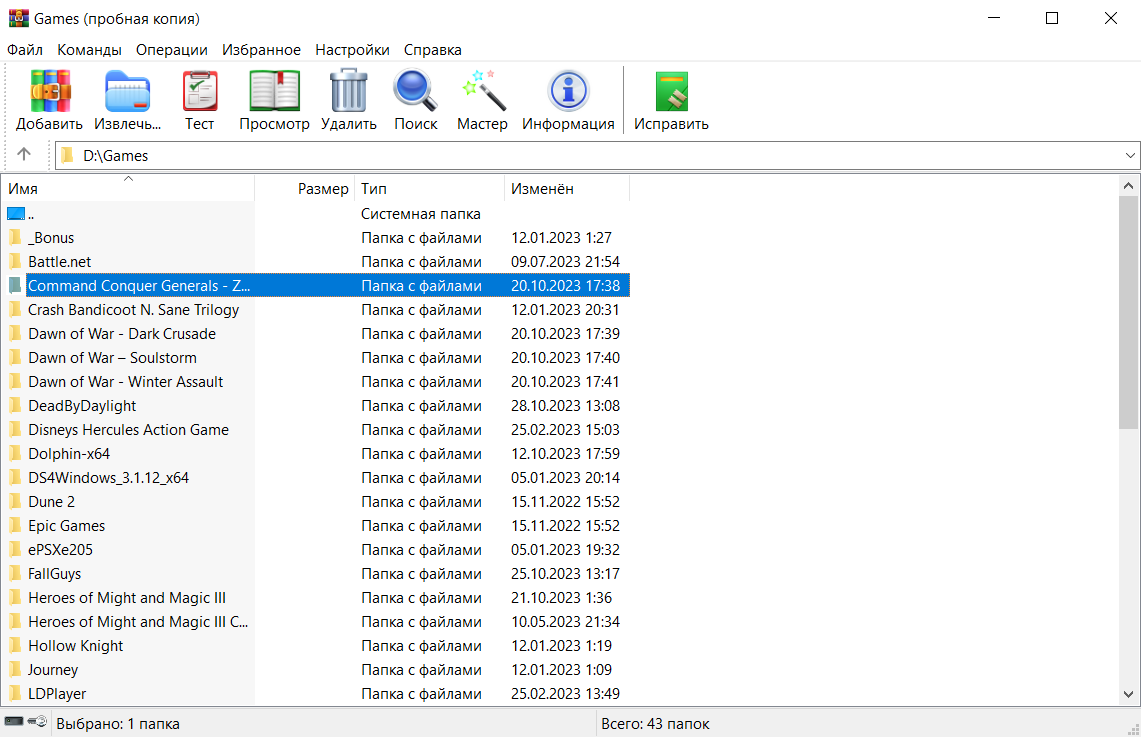This screenshot has height=737, width=1141.
Task: Select the DS4Windows_3.1.12_x64 folder
Action: click(x=108, y=478)
